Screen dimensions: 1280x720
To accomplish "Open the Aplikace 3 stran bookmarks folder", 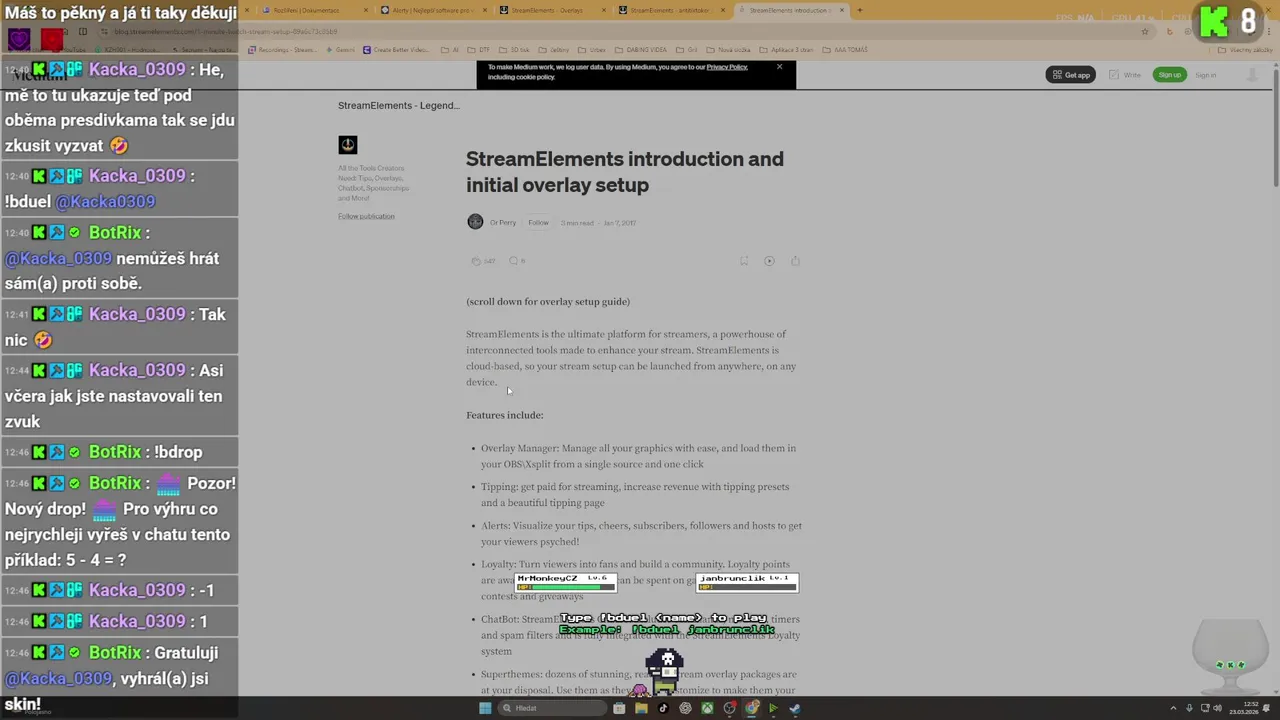I will click(785, 49).
